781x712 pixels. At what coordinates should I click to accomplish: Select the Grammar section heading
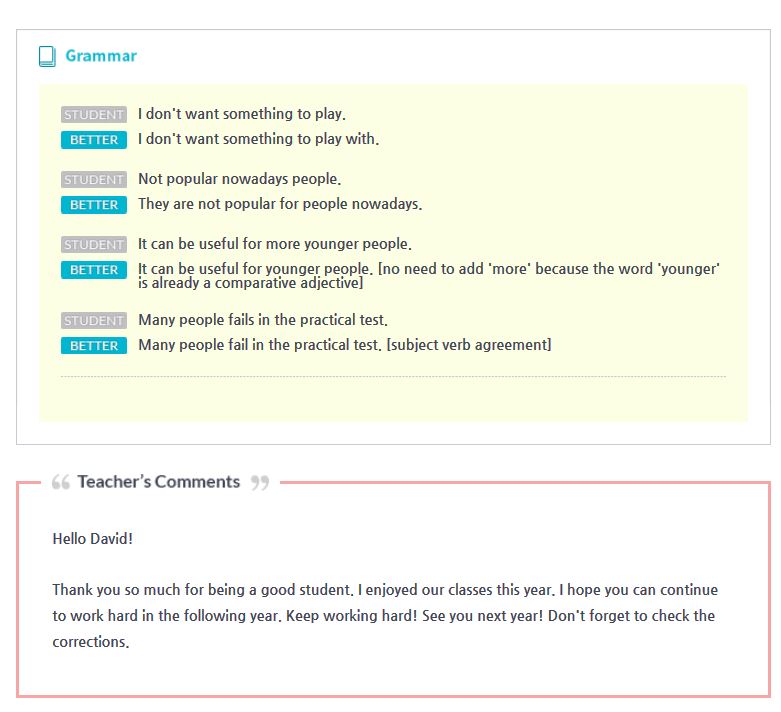101,56
